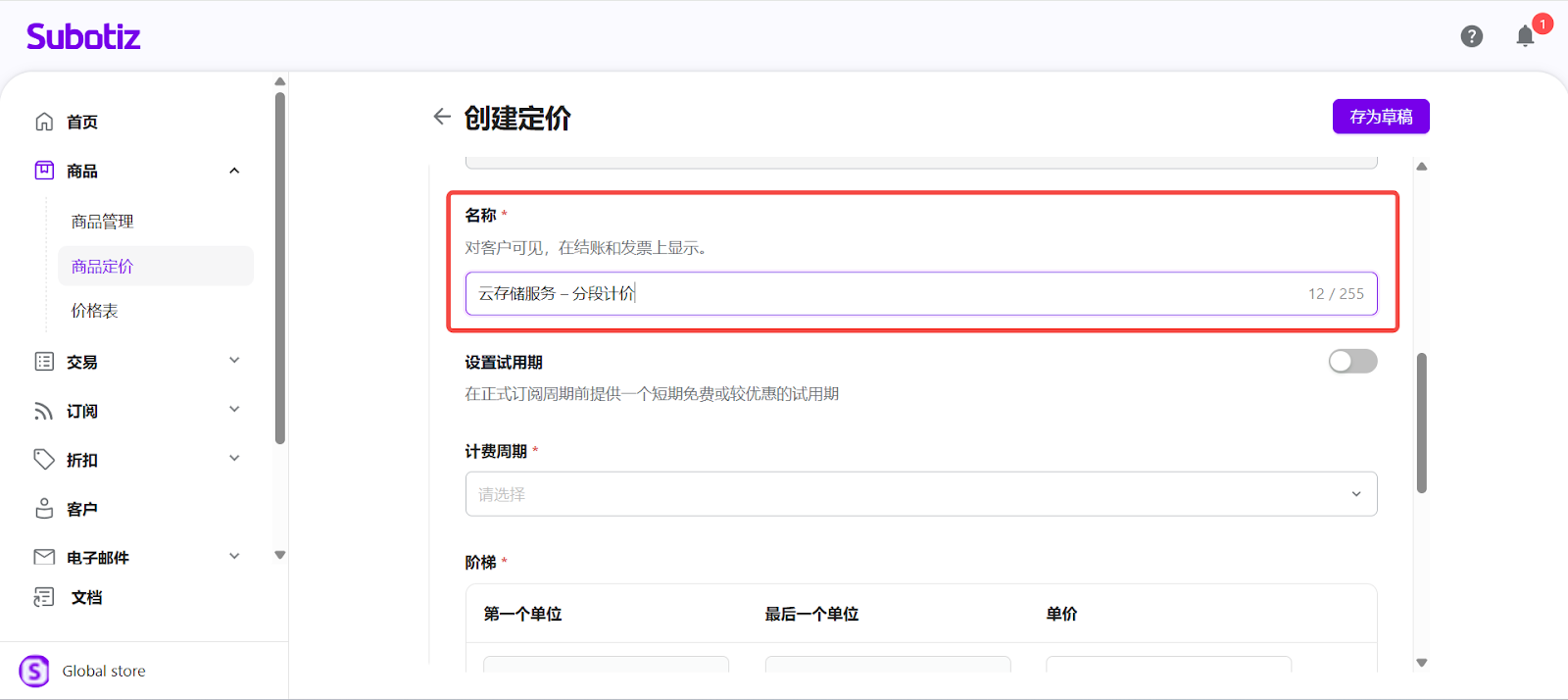Click the back arrow beside 创建定价
The image size is (1568, 700).
[442, 117]
